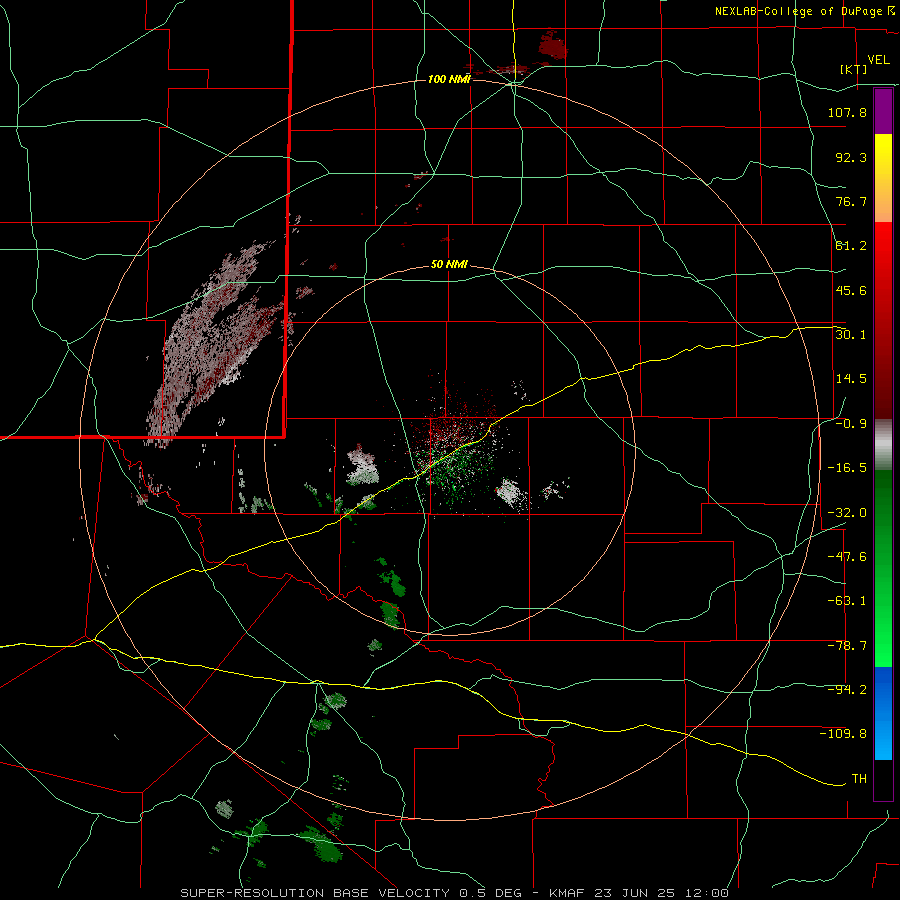Click the -16.5 velocity scale value
This screenshot has width=900, height=900.
847,468
